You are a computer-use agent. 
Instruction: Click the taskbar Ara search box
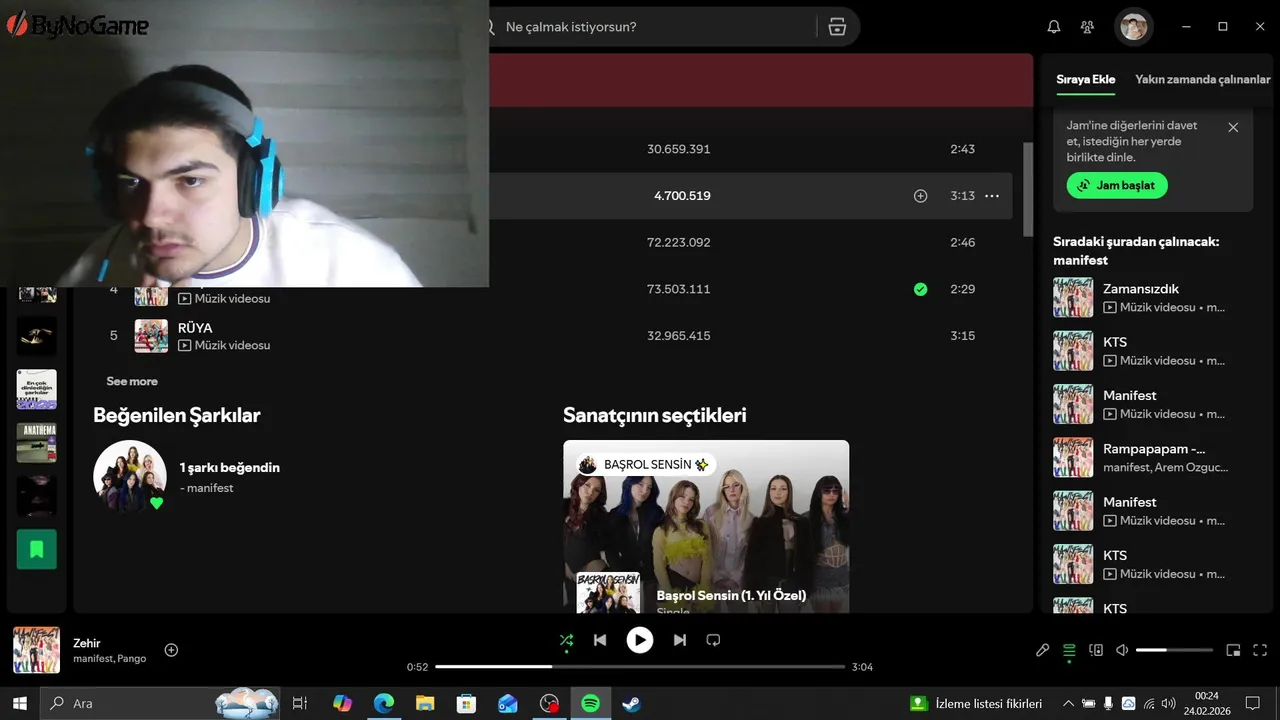click(160, 703)
